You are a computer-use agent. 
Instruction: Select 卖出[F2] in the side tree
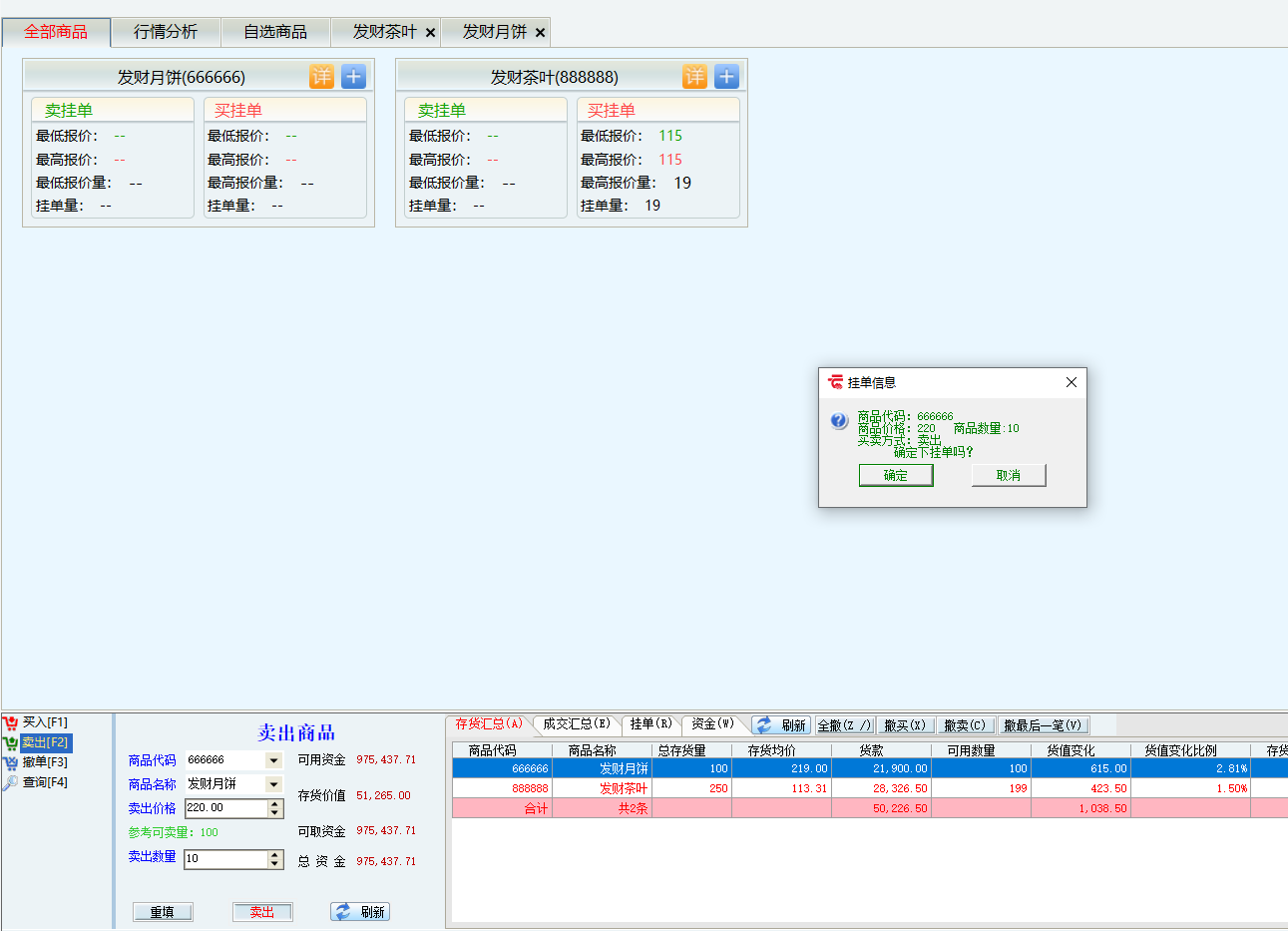45,742
